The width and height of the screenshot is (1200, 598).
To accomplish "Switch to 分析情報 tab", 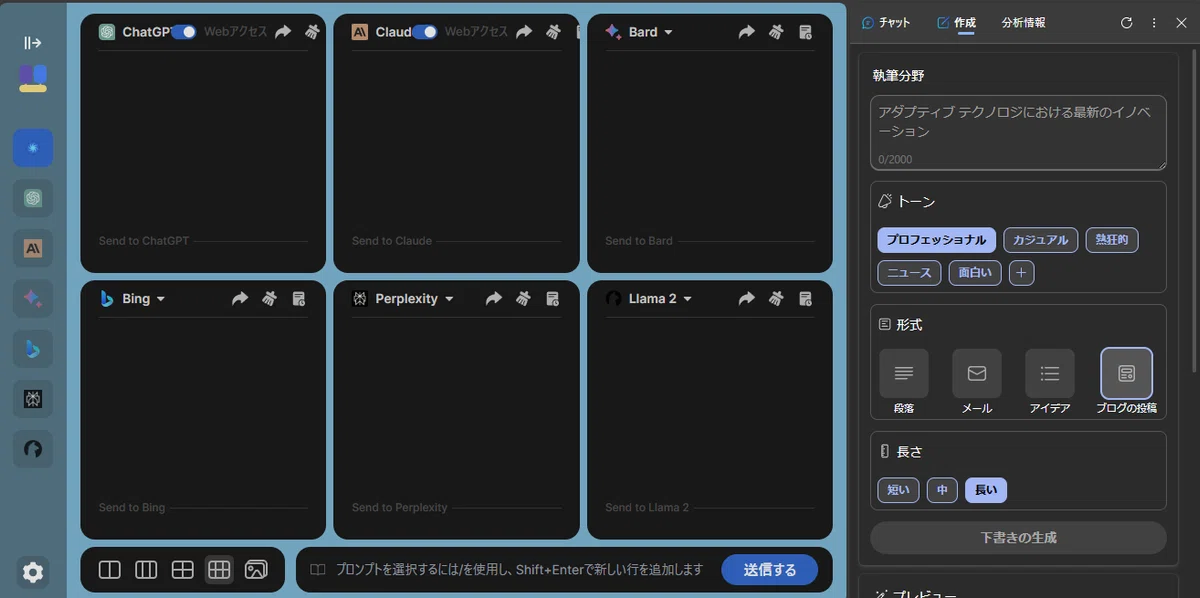I will coord(1023,22).
